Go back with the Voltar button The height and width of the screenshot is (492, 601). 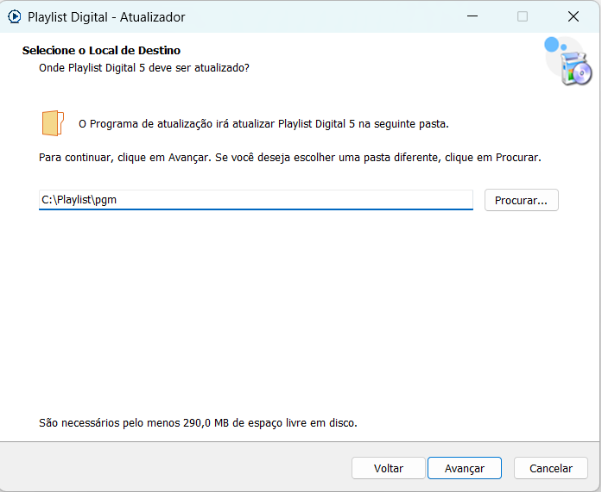[388, 468]
